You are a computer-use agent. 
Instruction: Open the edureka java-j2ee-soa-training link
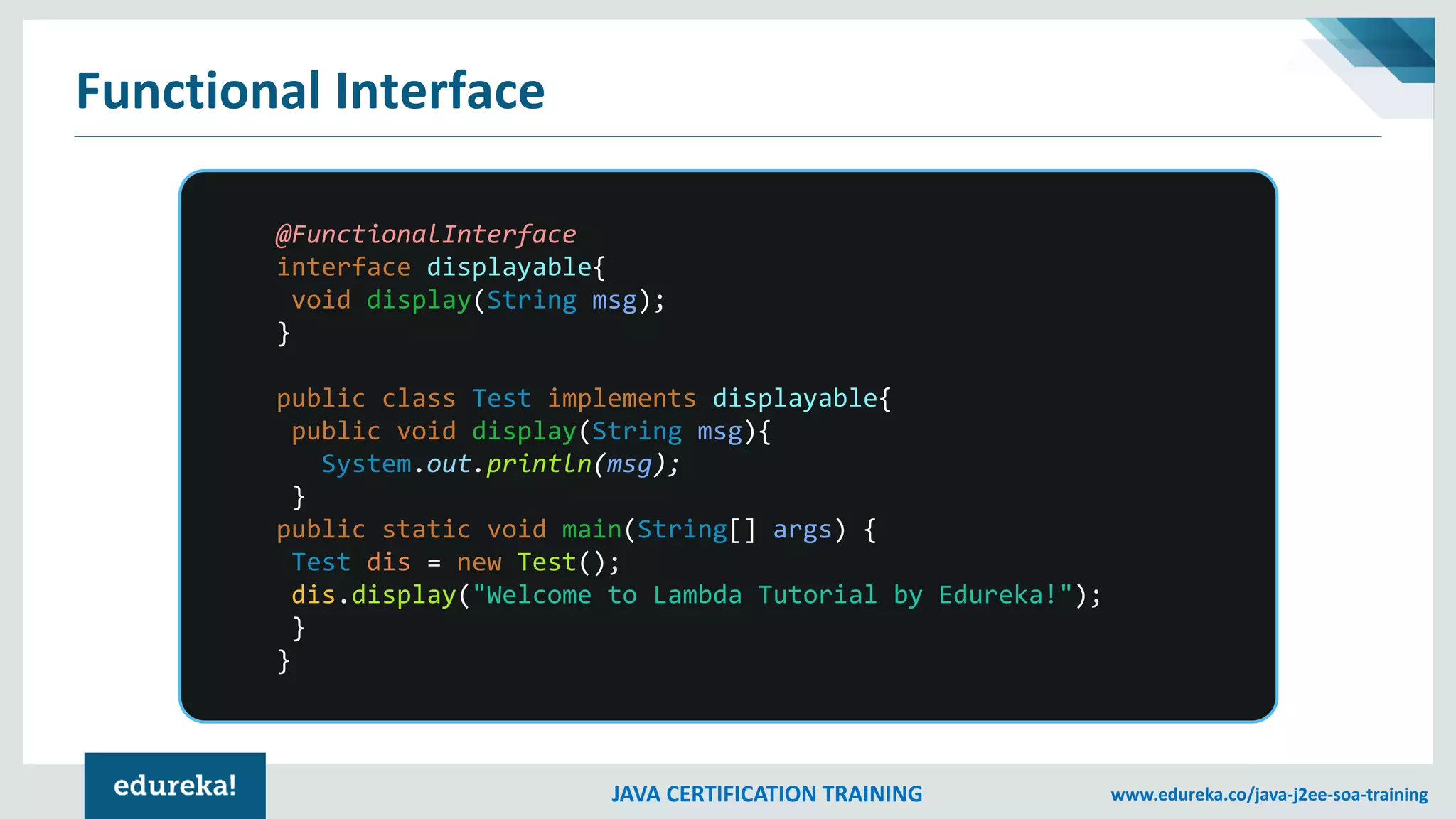pos(1269,794)
